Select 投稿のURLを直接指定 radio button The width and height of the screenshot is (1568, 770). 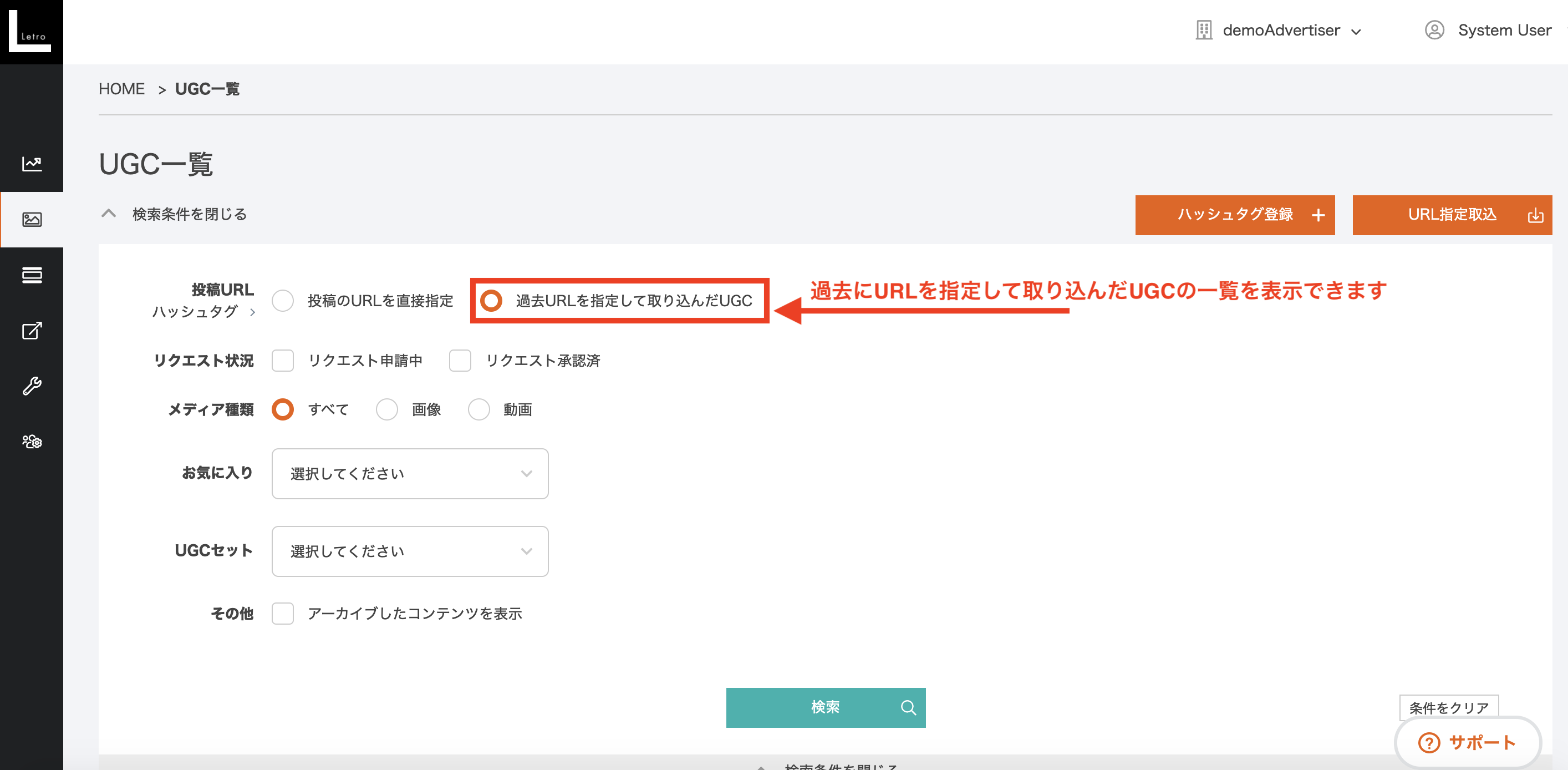point(282,301)
